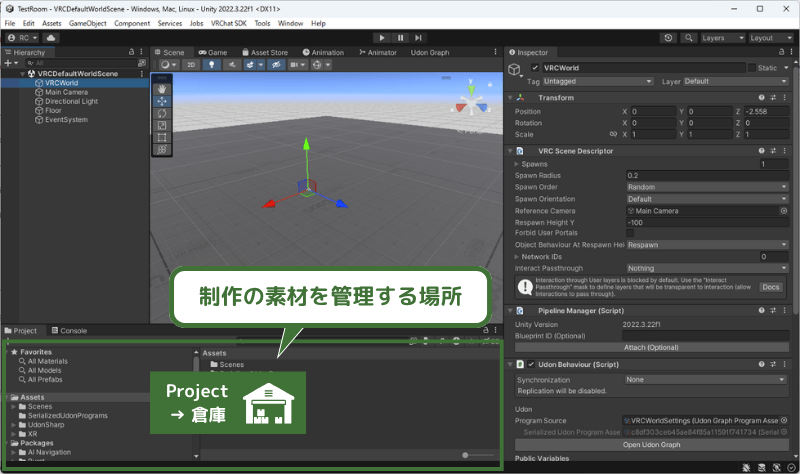Open the Layer Default dropdown
The image size is (800, 474).
[x=736, y=81]
